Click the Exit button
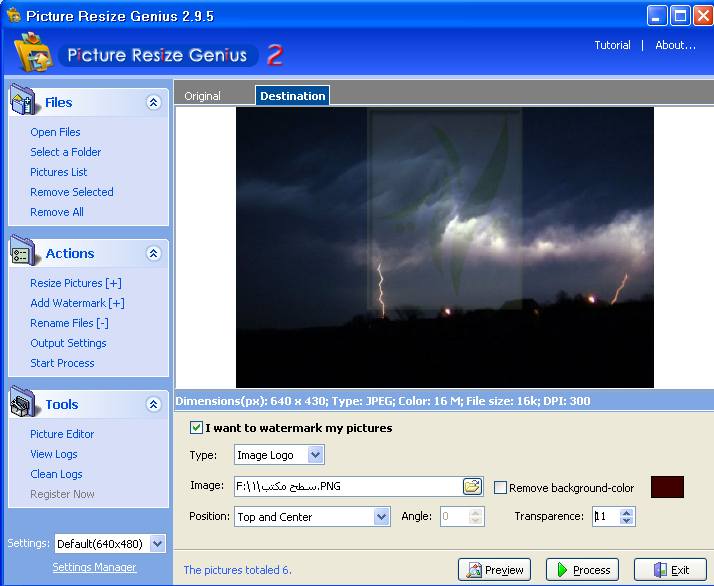 point(670,570)
